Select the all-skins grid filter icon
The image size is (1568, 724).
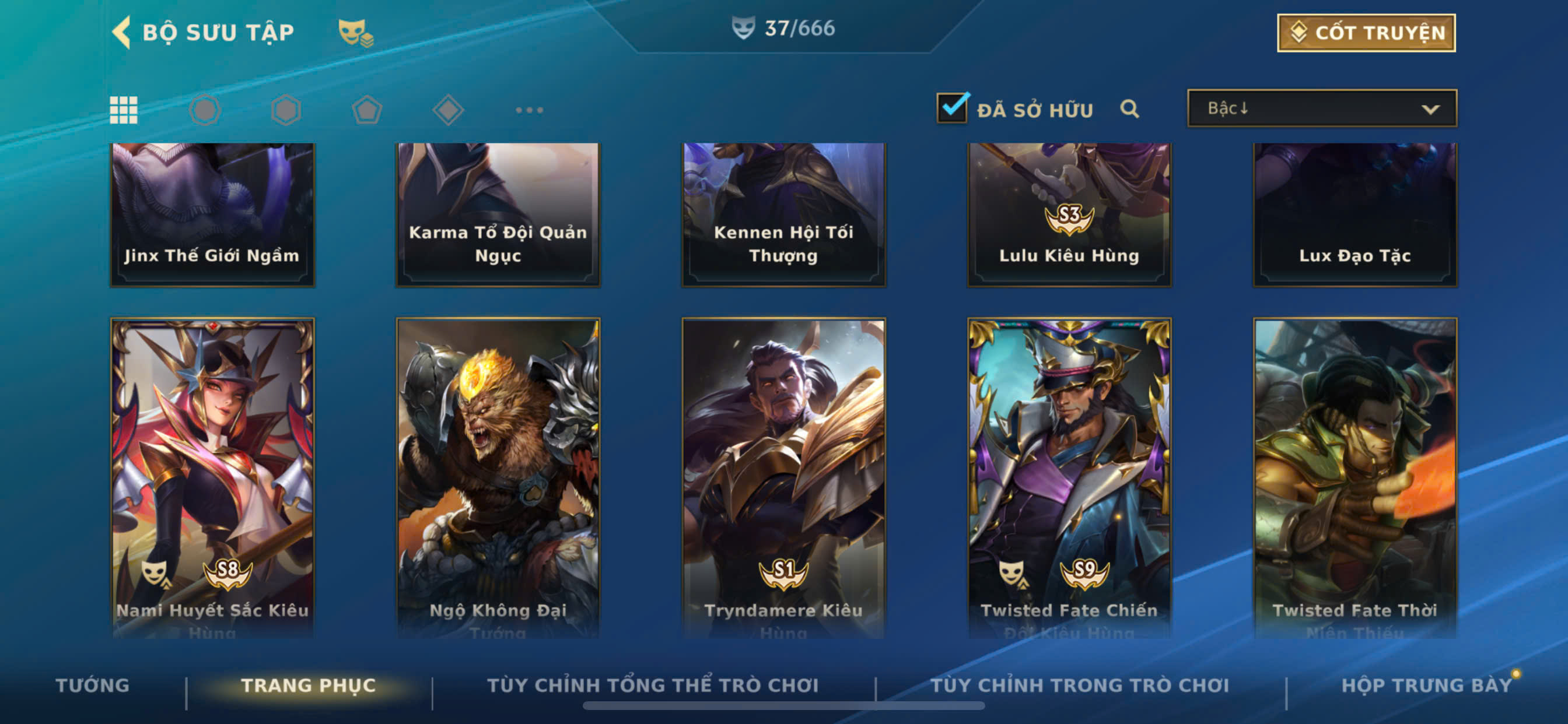pyautogui.click(x=124, y=110)
